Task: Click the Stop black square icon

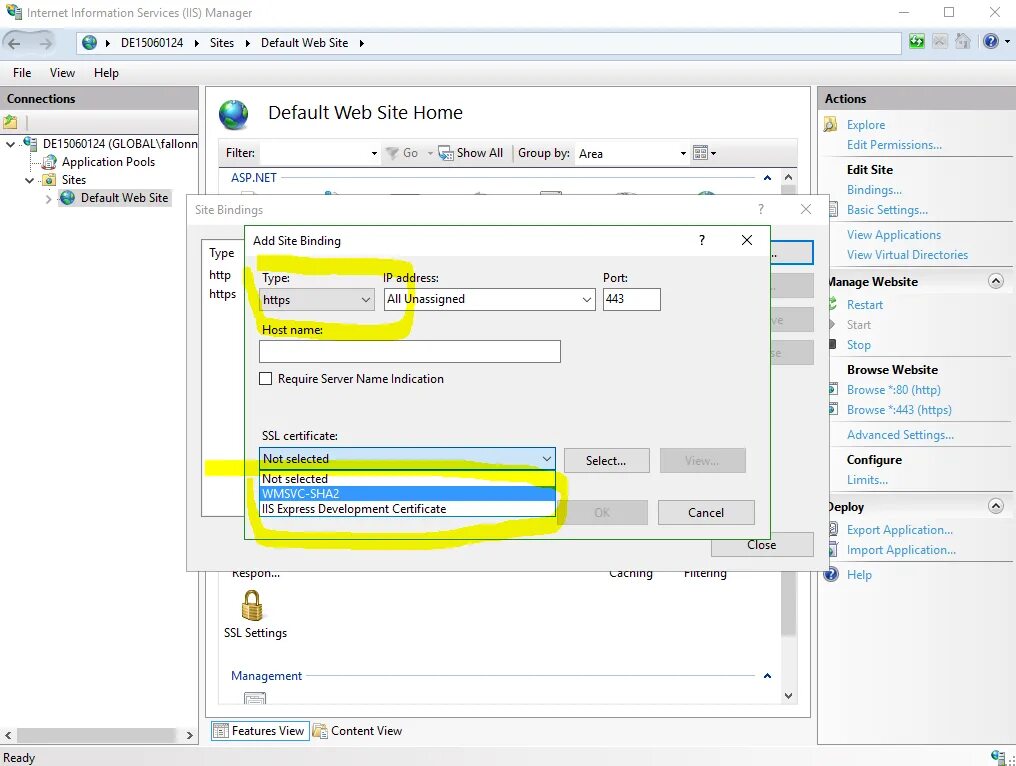Action: coord(833,344)
